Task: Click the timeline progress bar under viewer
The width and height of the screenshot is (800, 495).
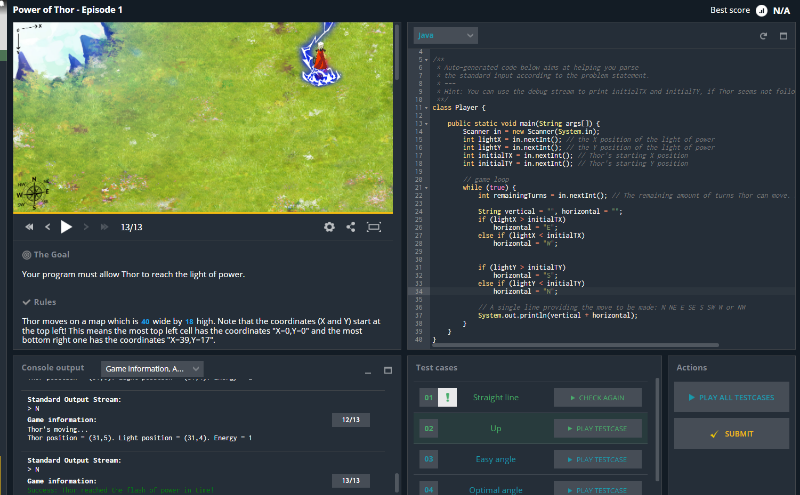Action: 203,212
